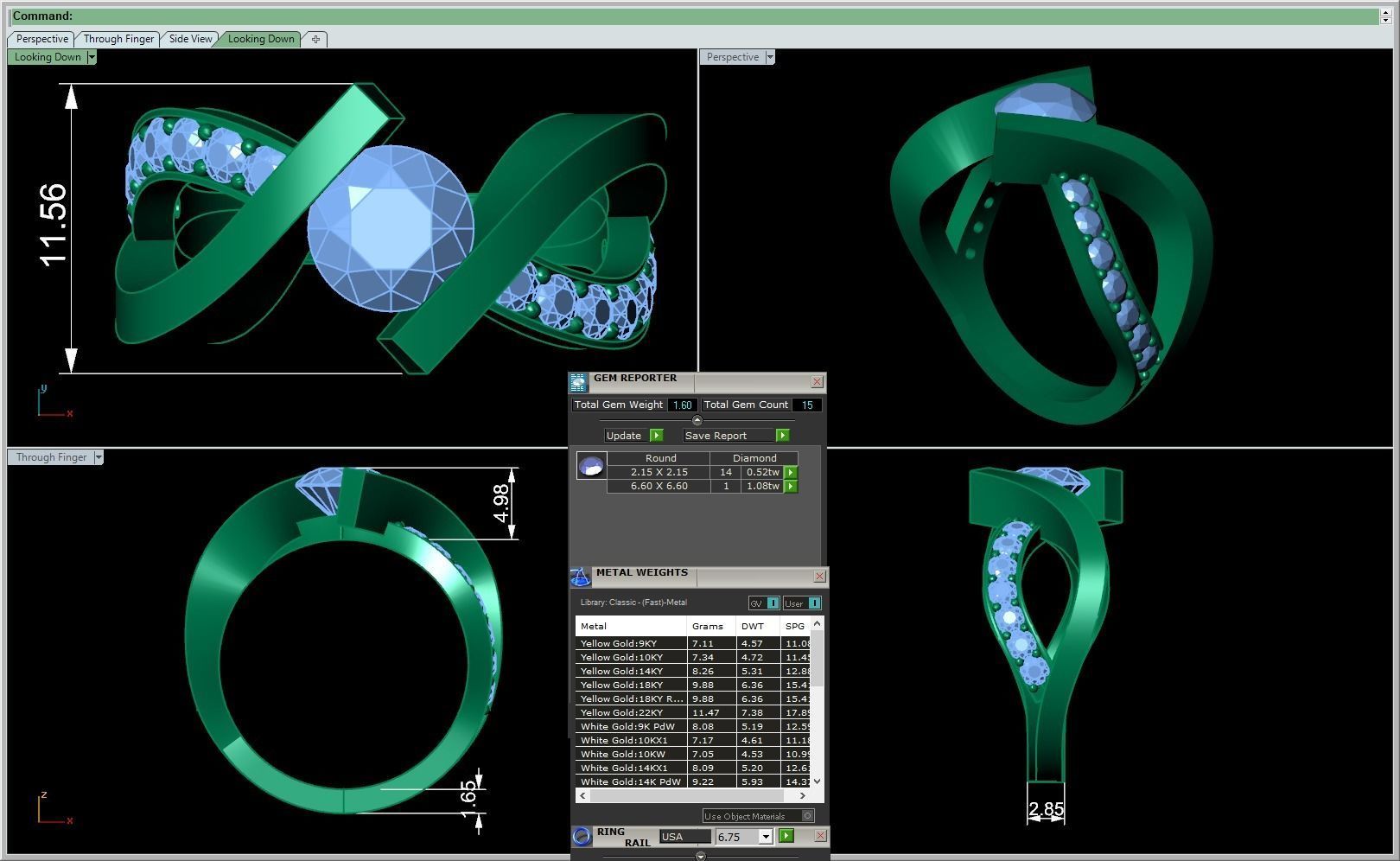Click the Grams column header
1400x861 pixels.
coord(711,626)
